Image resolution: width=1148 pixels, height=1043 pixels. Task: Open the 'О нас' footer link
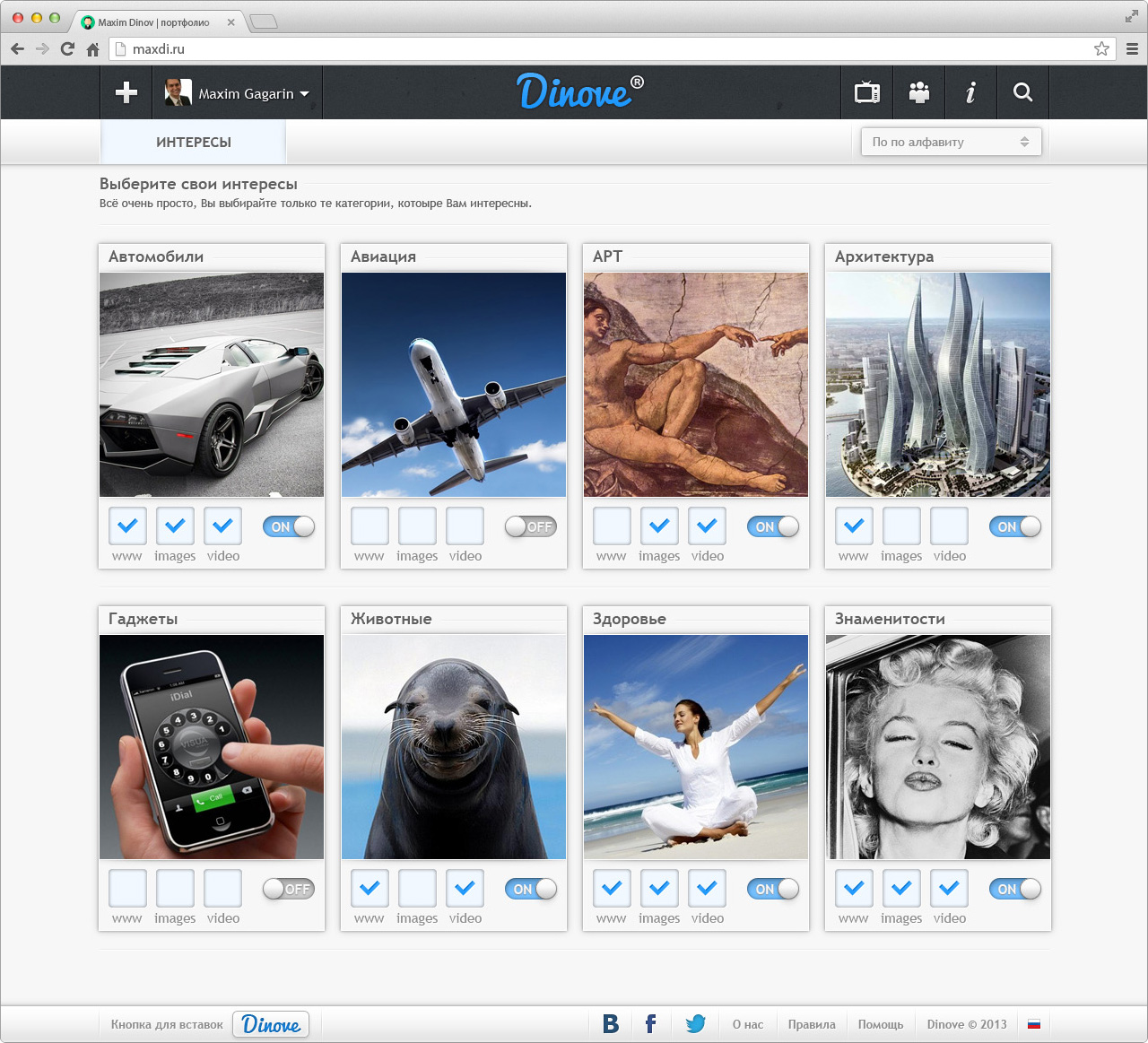click(748, 1024)
